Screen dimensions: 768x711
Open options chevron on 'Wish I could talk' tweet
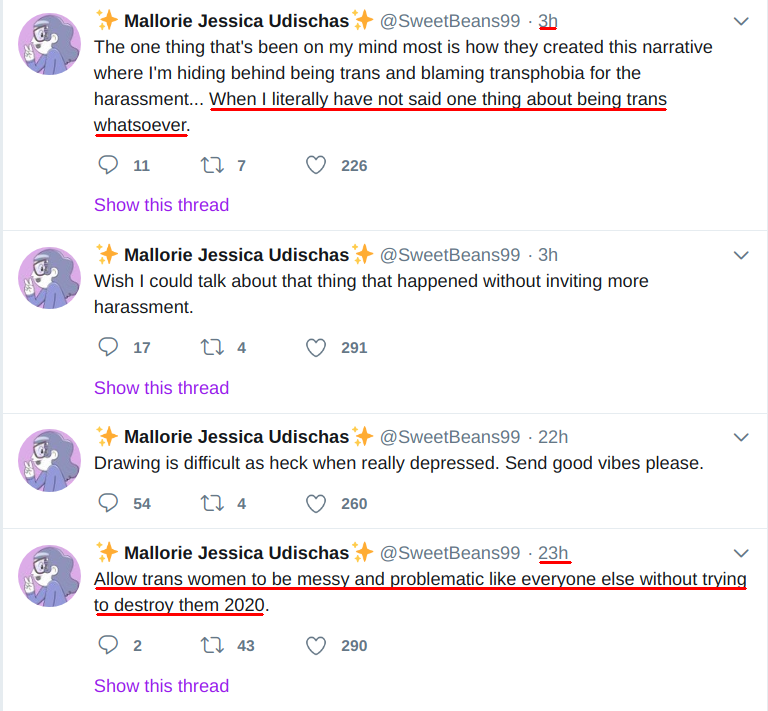pos(741,255)
